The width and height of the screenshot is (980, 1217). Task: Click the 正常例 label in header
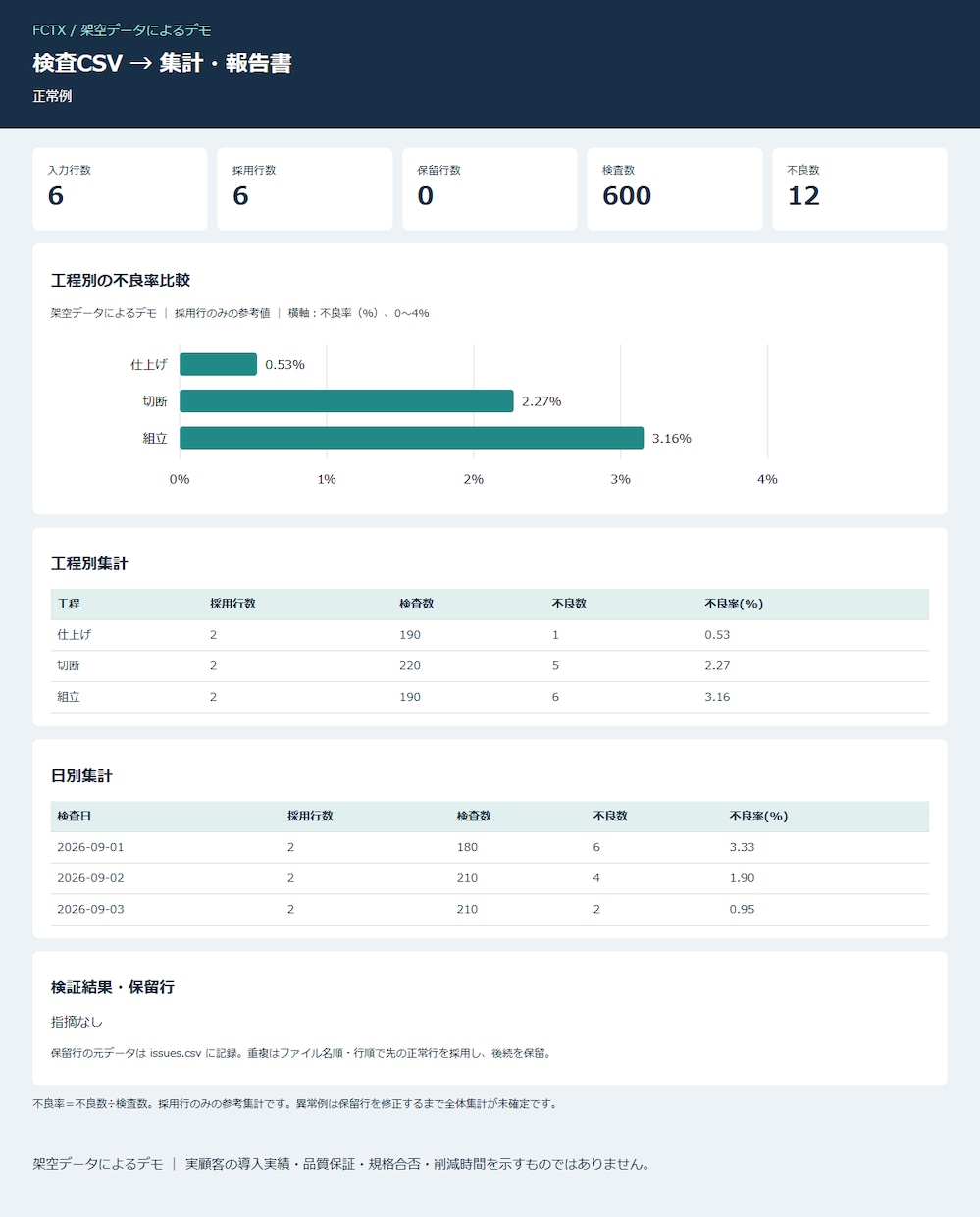click(x=52, y=96)
